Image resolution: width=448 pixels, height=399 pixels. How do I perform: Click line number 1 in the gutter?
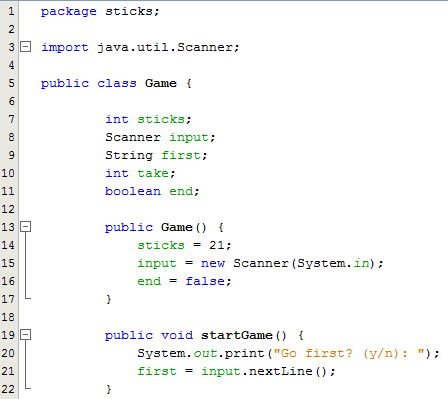click(11, 11)
